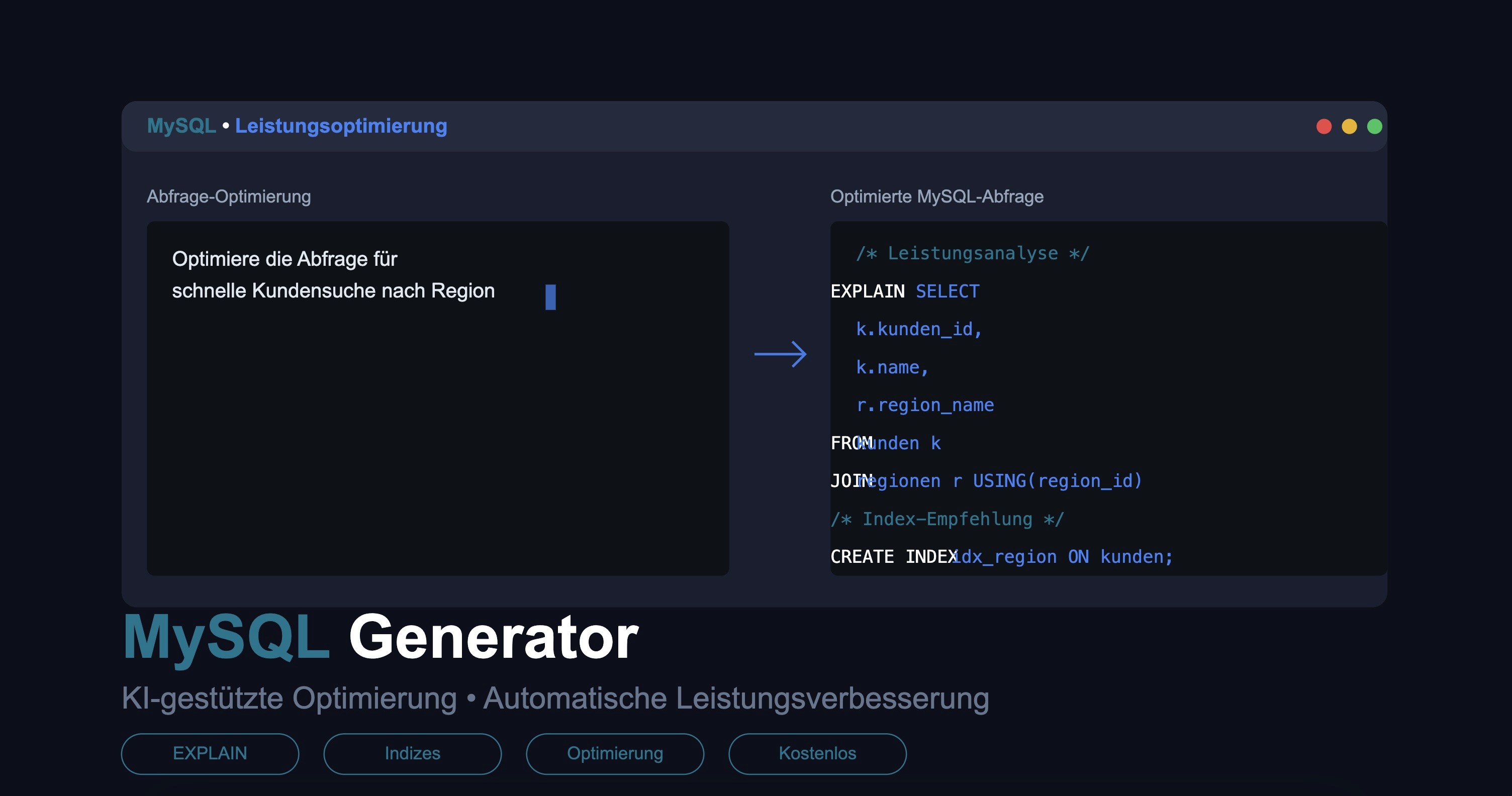Choose the Kostenlos pill button
This screenshot has height=796, width=1512.
(x=818, y=753)
